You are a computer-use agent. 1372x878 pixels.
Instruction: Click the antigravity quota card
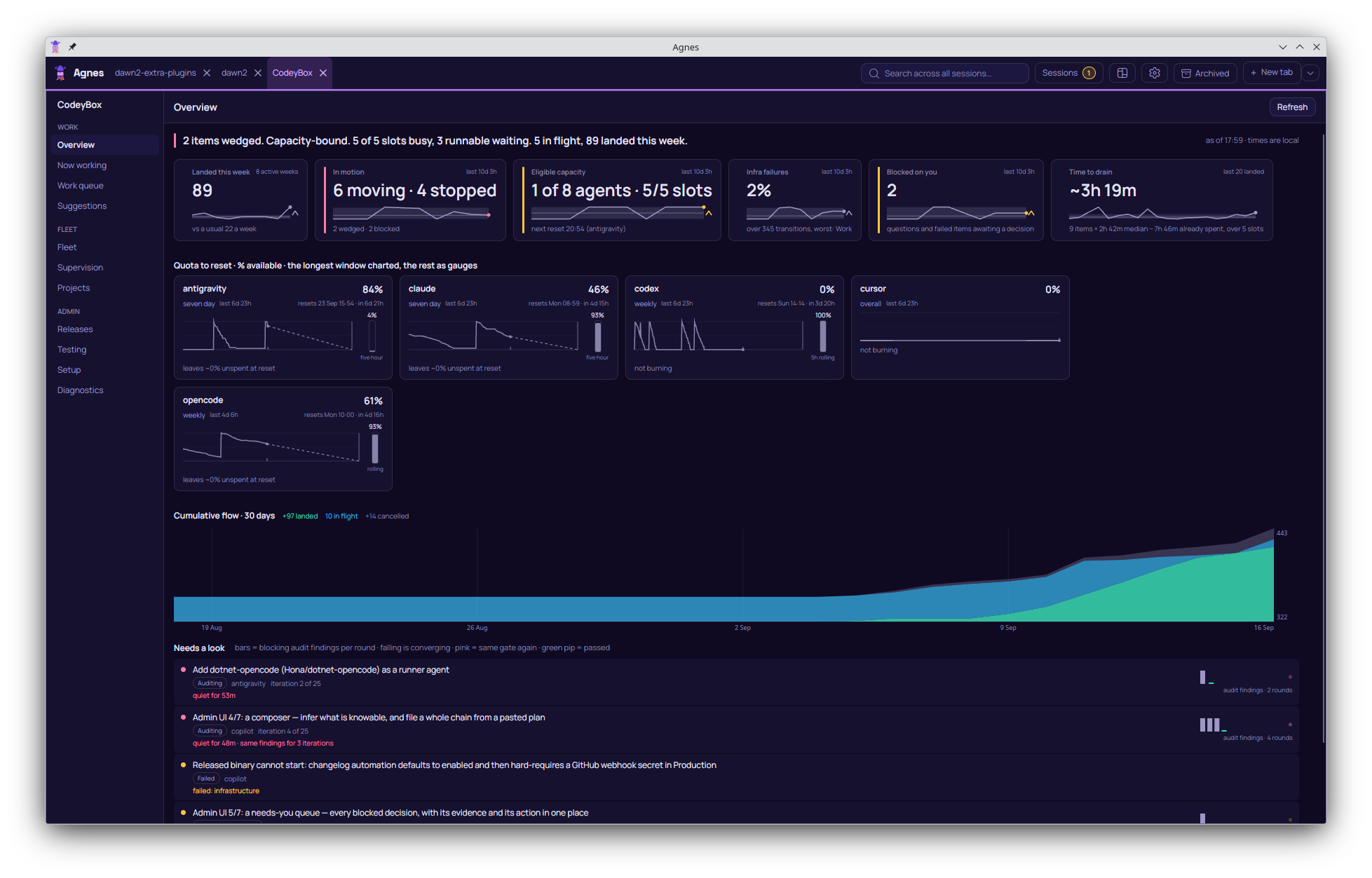click(x=283, y=328)
